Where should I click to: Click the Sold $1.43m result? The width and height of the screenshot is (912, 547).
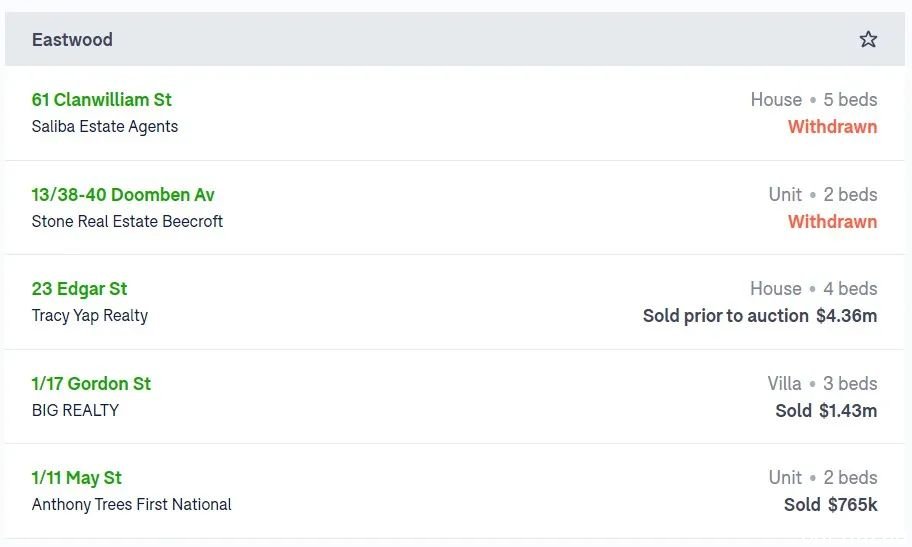pyautogui.click(x=826, y=411)
